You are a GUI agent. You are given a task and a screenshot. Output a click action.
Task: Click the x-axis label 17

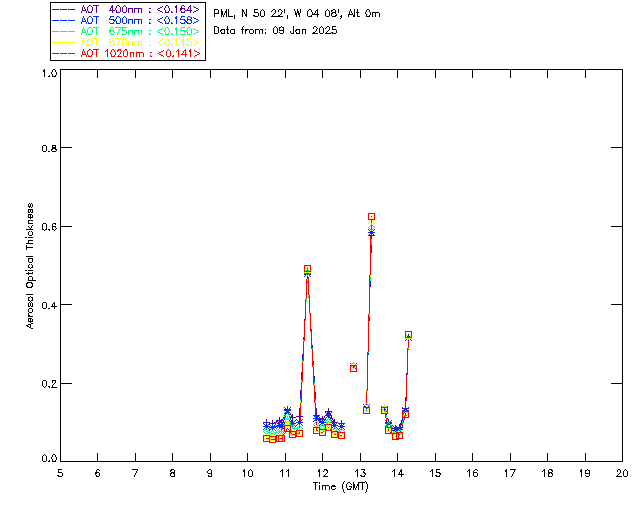coord(510,473)
